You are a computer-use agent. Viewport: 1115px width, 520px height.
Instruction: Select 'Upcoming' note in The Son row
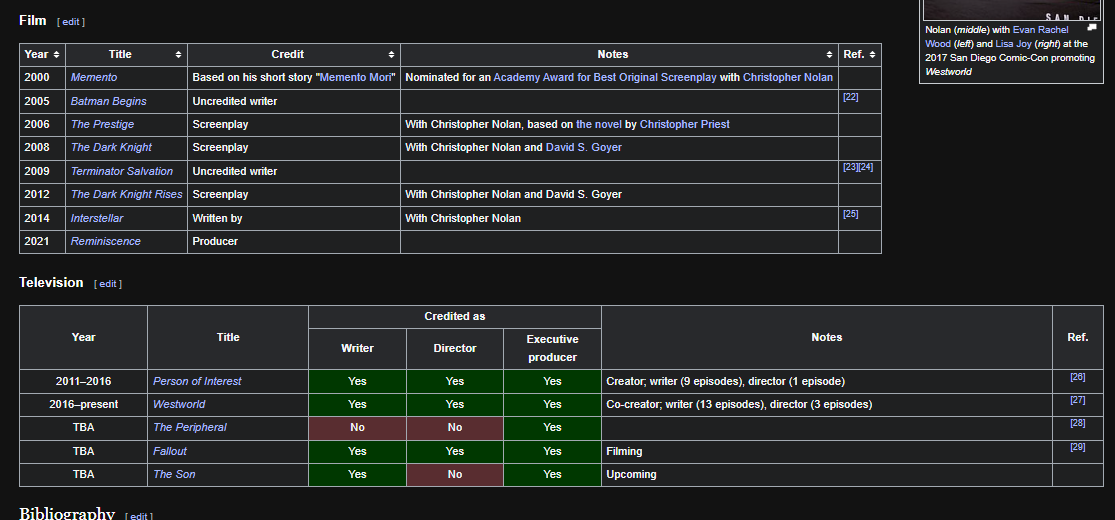[631, 474]
